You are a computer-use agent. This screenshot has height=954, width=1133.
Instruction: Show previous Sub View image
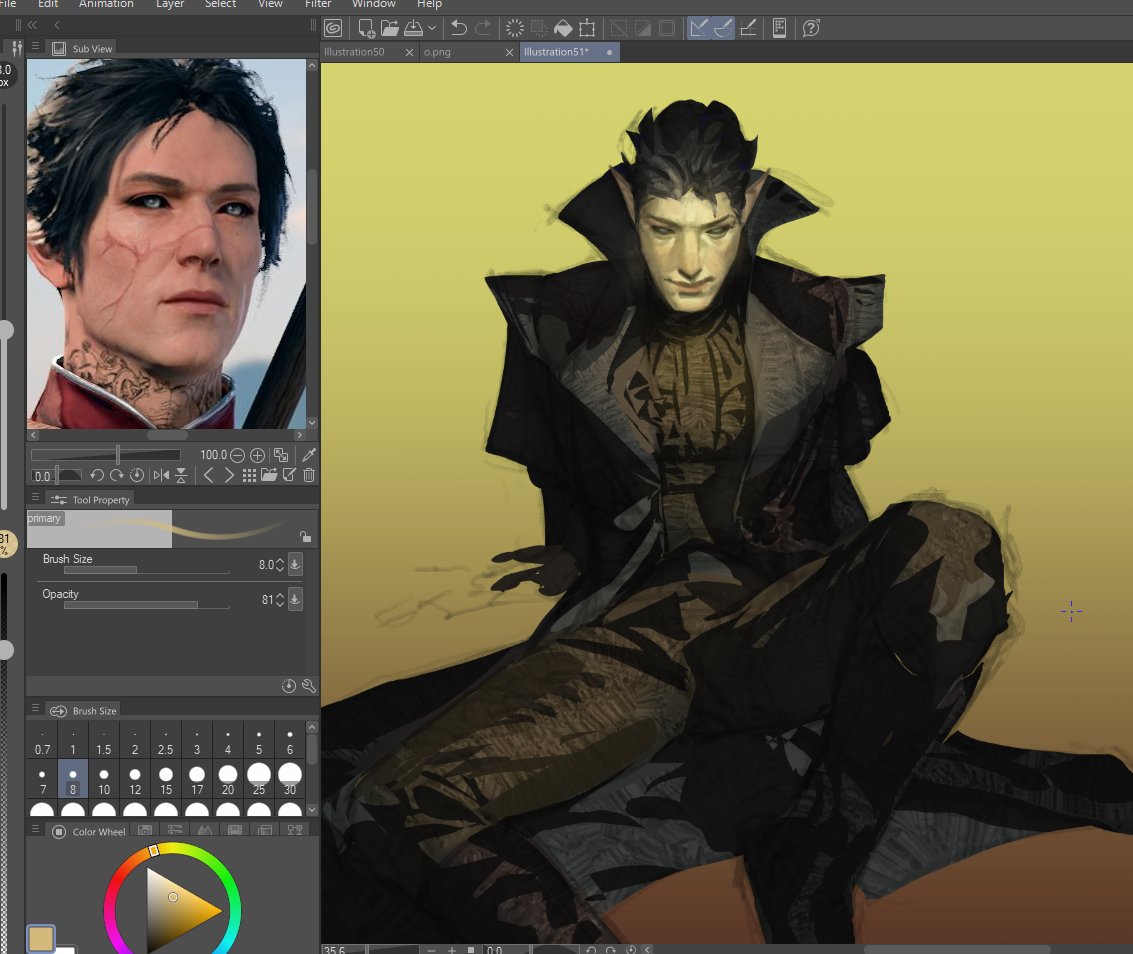(x=208, y=476)
